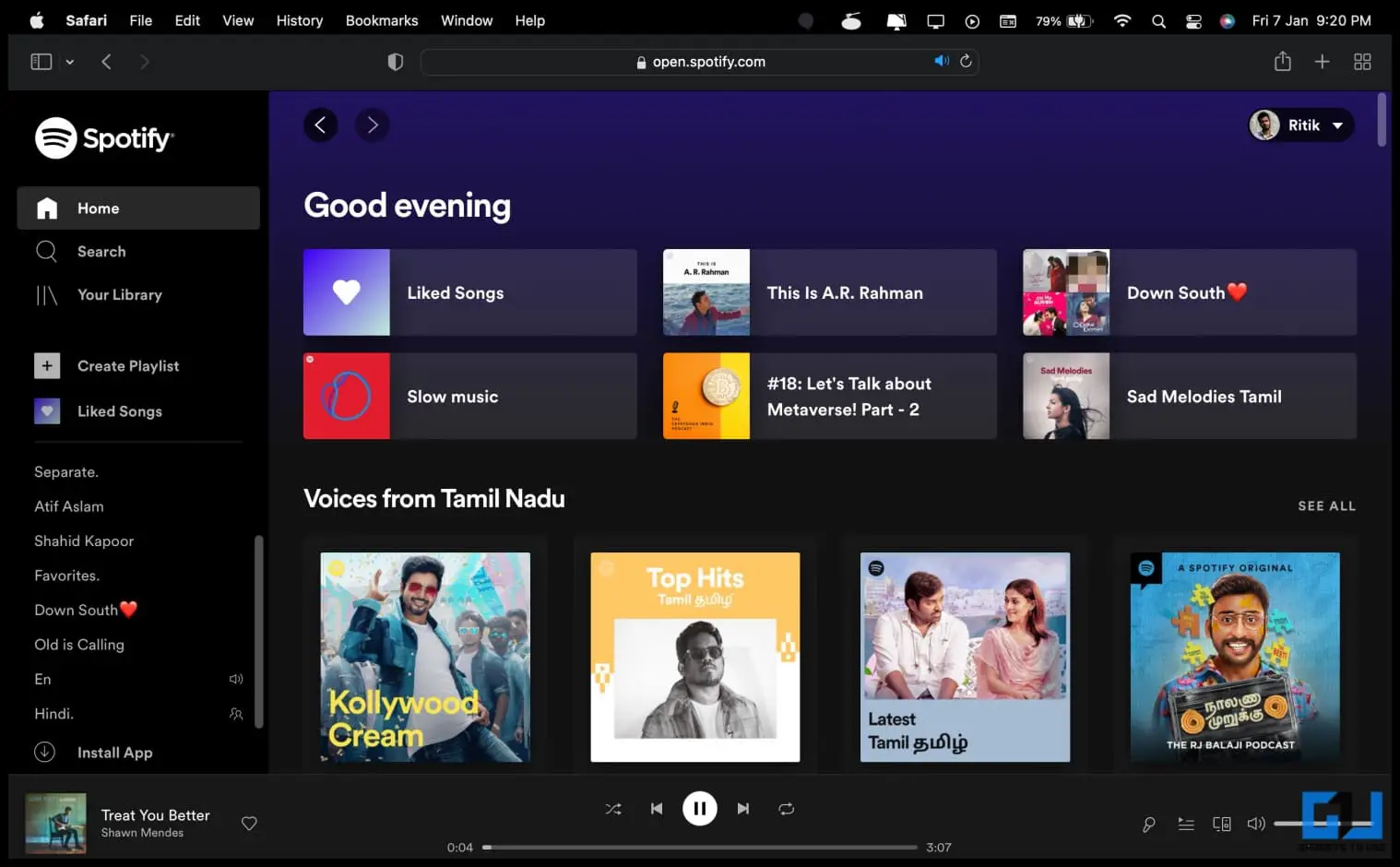Open macOS Control Center
The height and width of the screenshot is (867, 1400).
pos(1193,20)
